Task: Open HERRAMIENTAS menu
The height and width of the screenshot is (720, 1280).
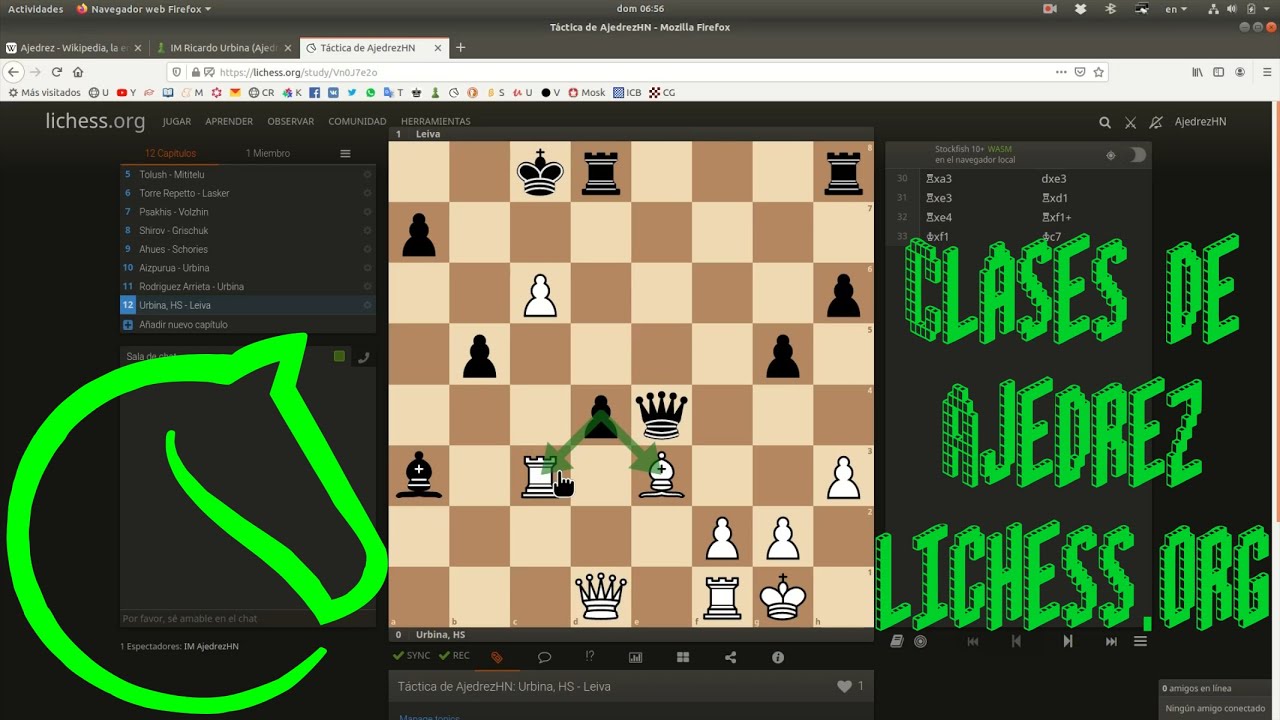Action: [x=436, y=122]
